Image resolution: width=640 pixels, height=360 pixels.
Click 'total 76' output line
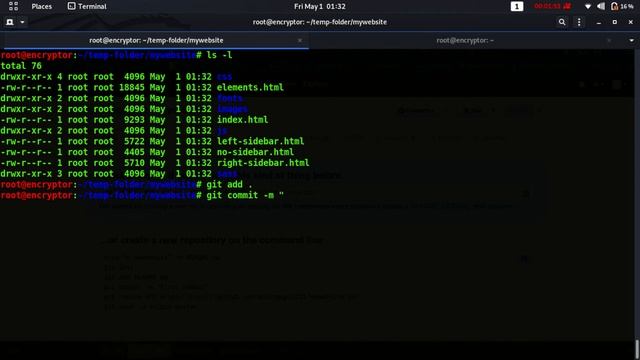(21, 66)
